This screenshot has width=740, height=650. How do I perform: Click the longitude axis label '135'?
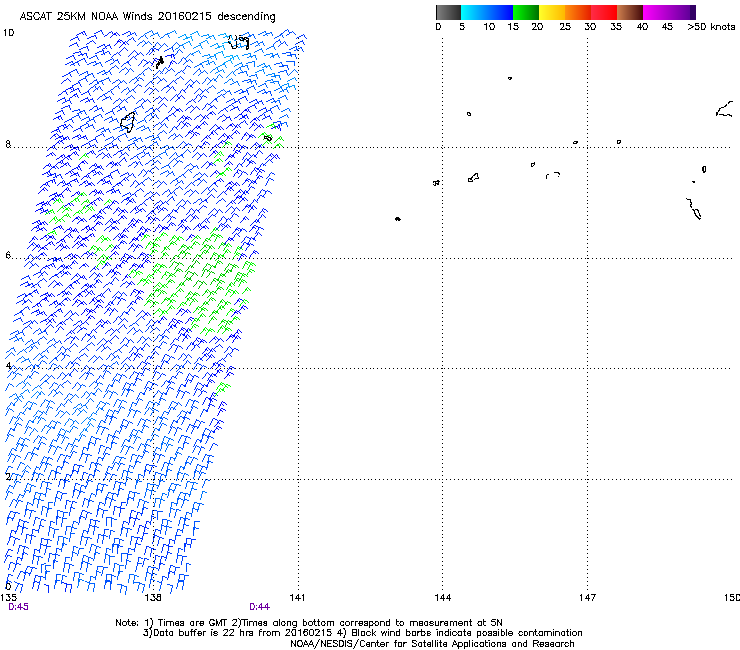[8, 598]
